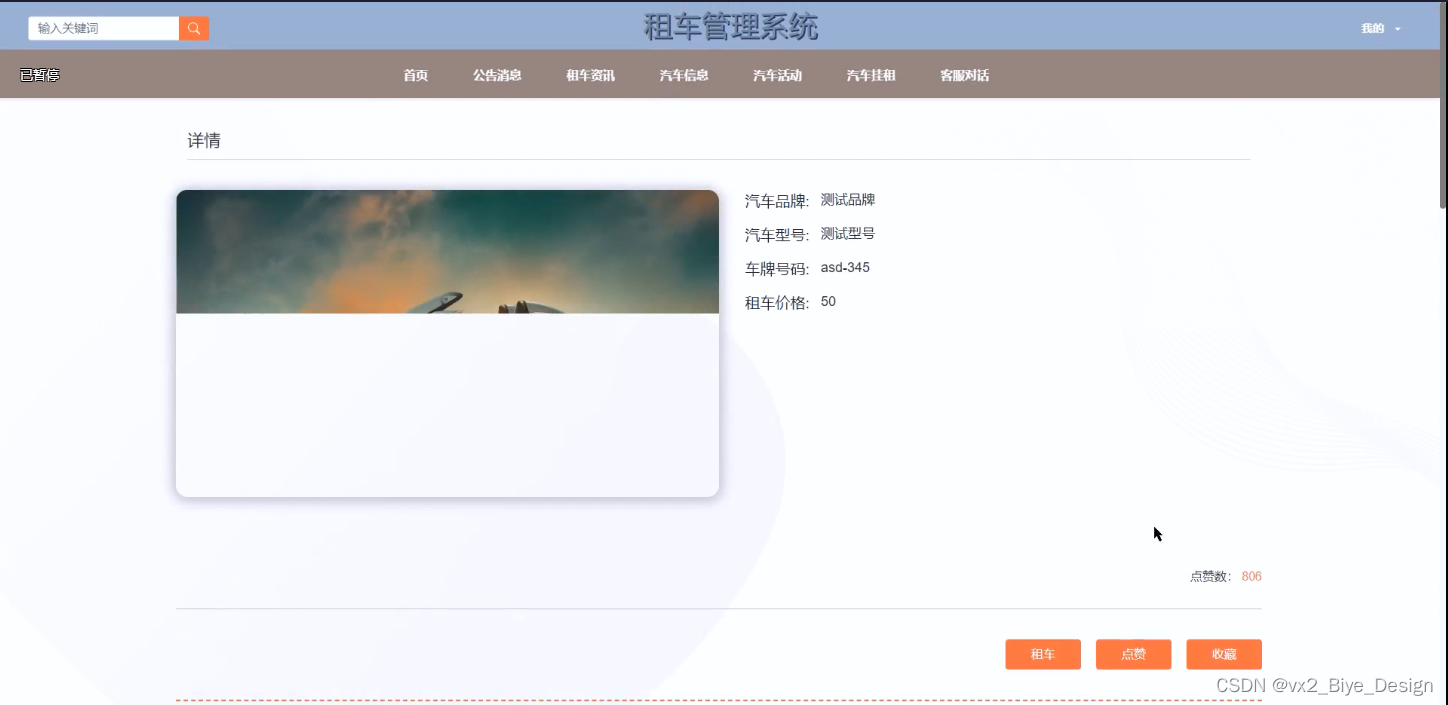Click the brand value 测试品牌
The image size is (1448, 705).
pos(848,200)
